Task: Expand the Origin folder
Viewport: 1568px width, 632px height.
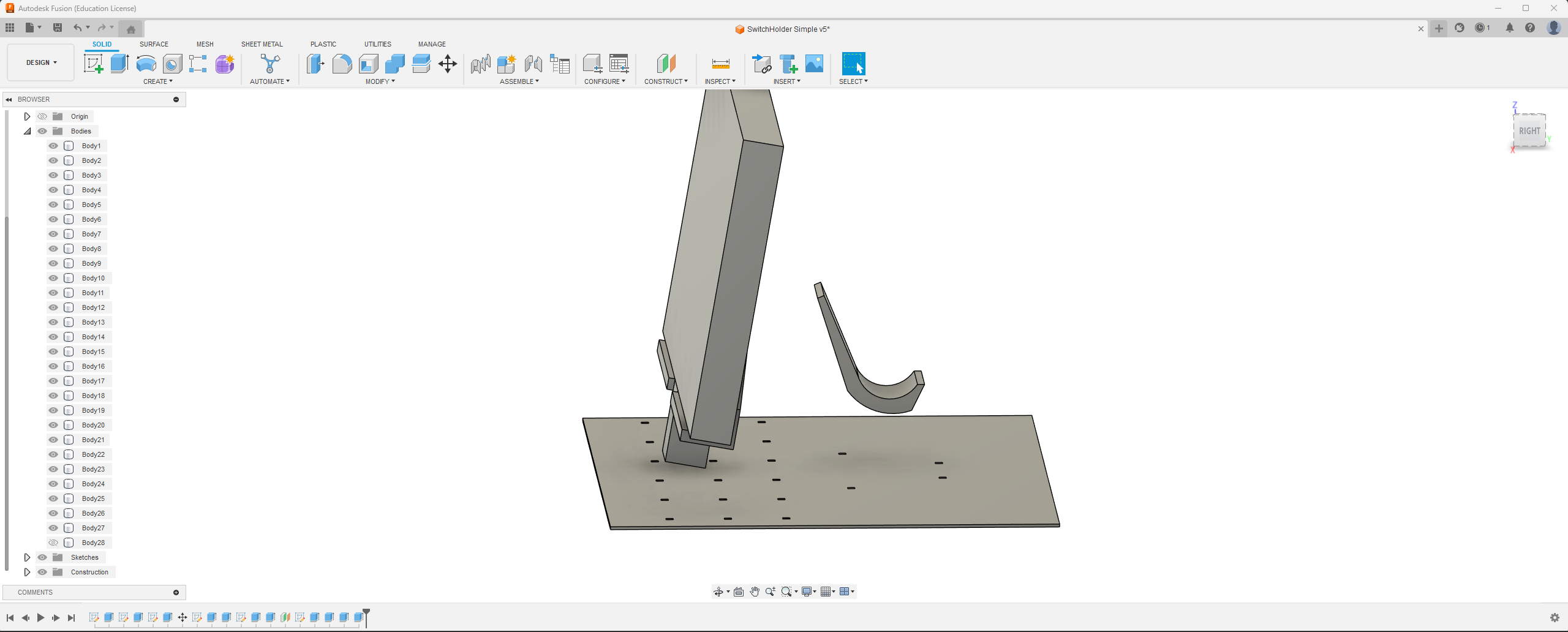Action: pos(27,116)
